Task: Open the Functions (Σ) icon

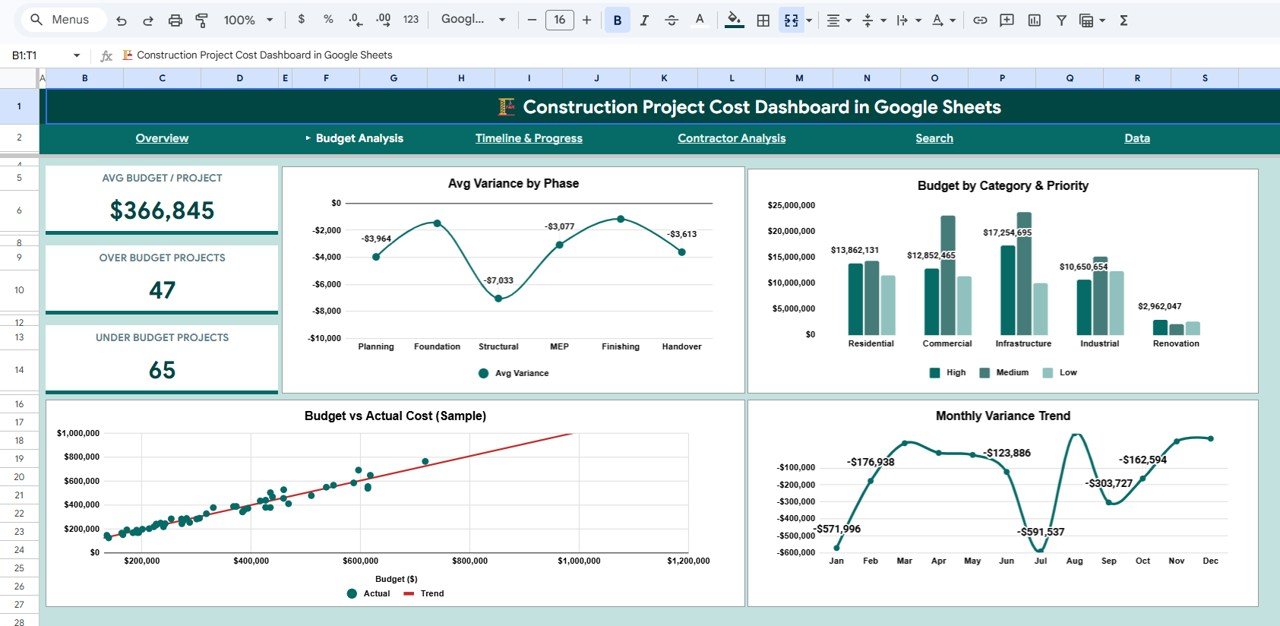Action: pyautogui.click(x=1124, y=19)
